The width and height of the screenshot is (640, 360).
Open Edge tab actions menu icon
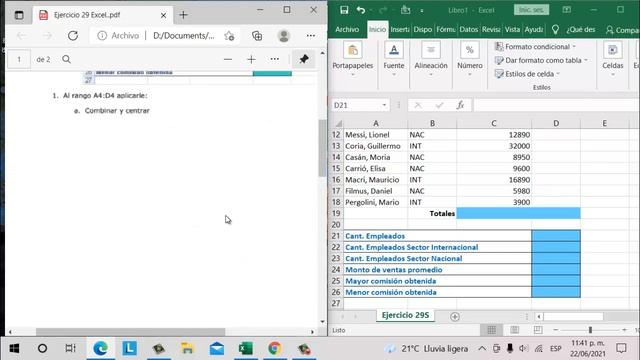(19, 15)
